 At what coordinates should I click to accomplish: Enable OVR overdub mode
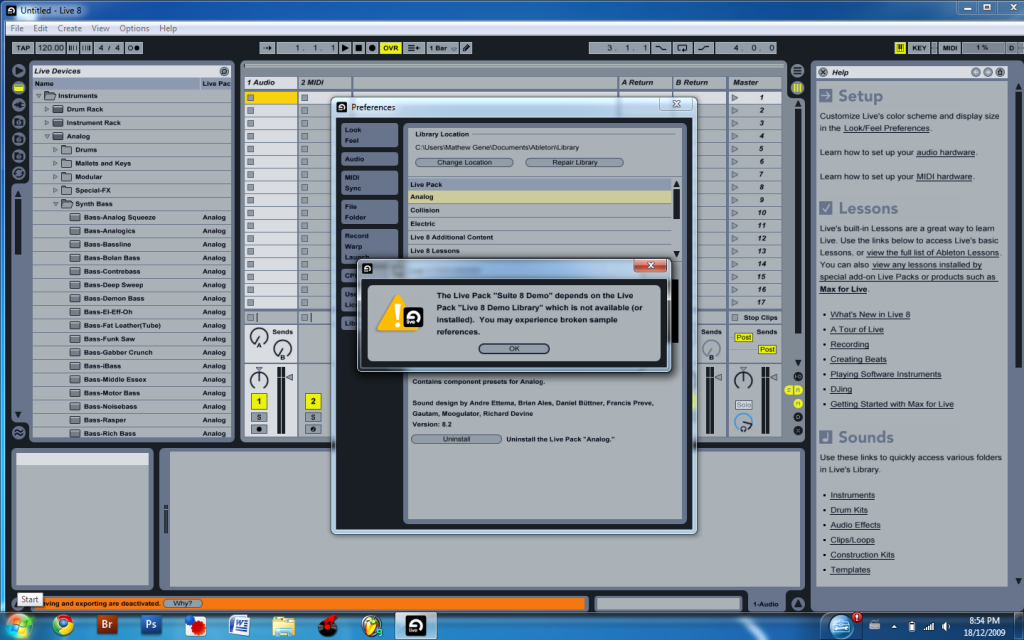click(390, 47)
